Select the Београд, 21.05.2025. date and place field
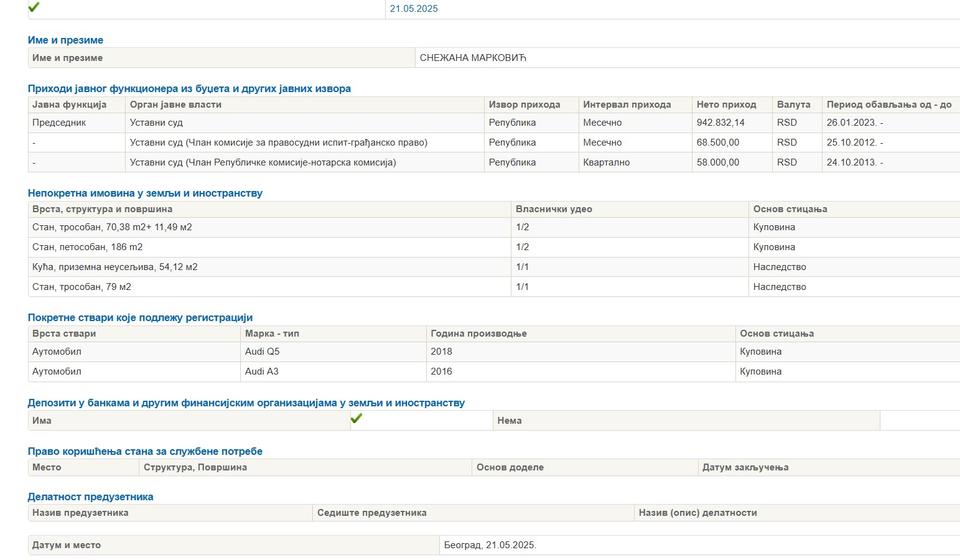Viewport: 960px width, 560px height. [490, 545]
